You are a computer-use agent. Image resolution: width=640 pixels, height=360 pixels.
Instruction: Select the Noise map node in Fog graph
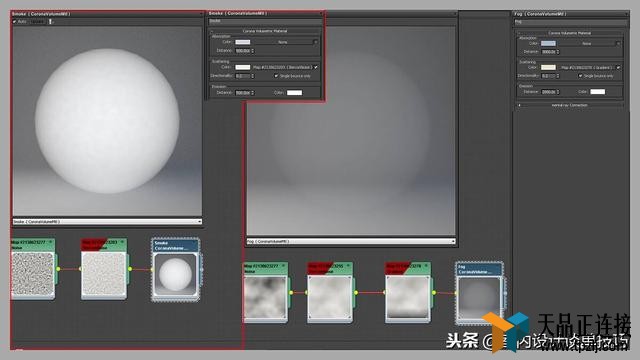coord(266,293)
